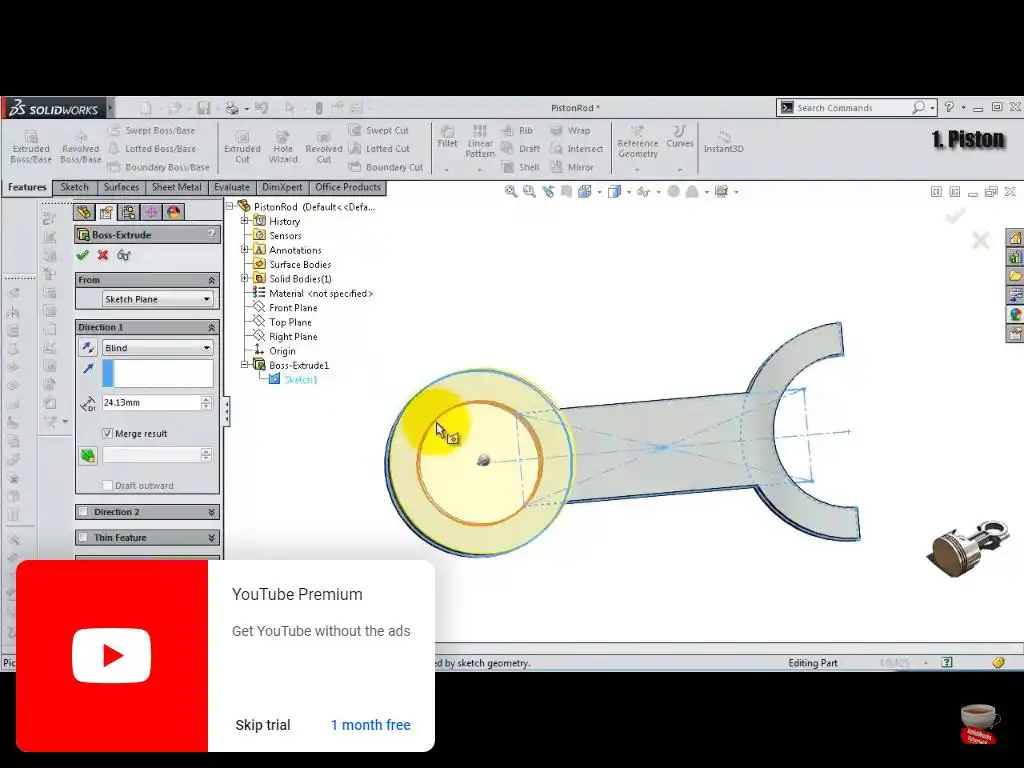Select the Lofted Cut tool
This screenshot has width=1024, height=768.
(x=379, y=149)
